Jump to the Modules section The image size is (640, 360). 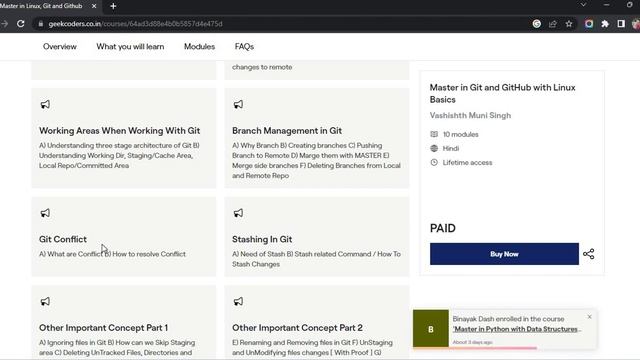pyautogui.click(x=199, y=47)
